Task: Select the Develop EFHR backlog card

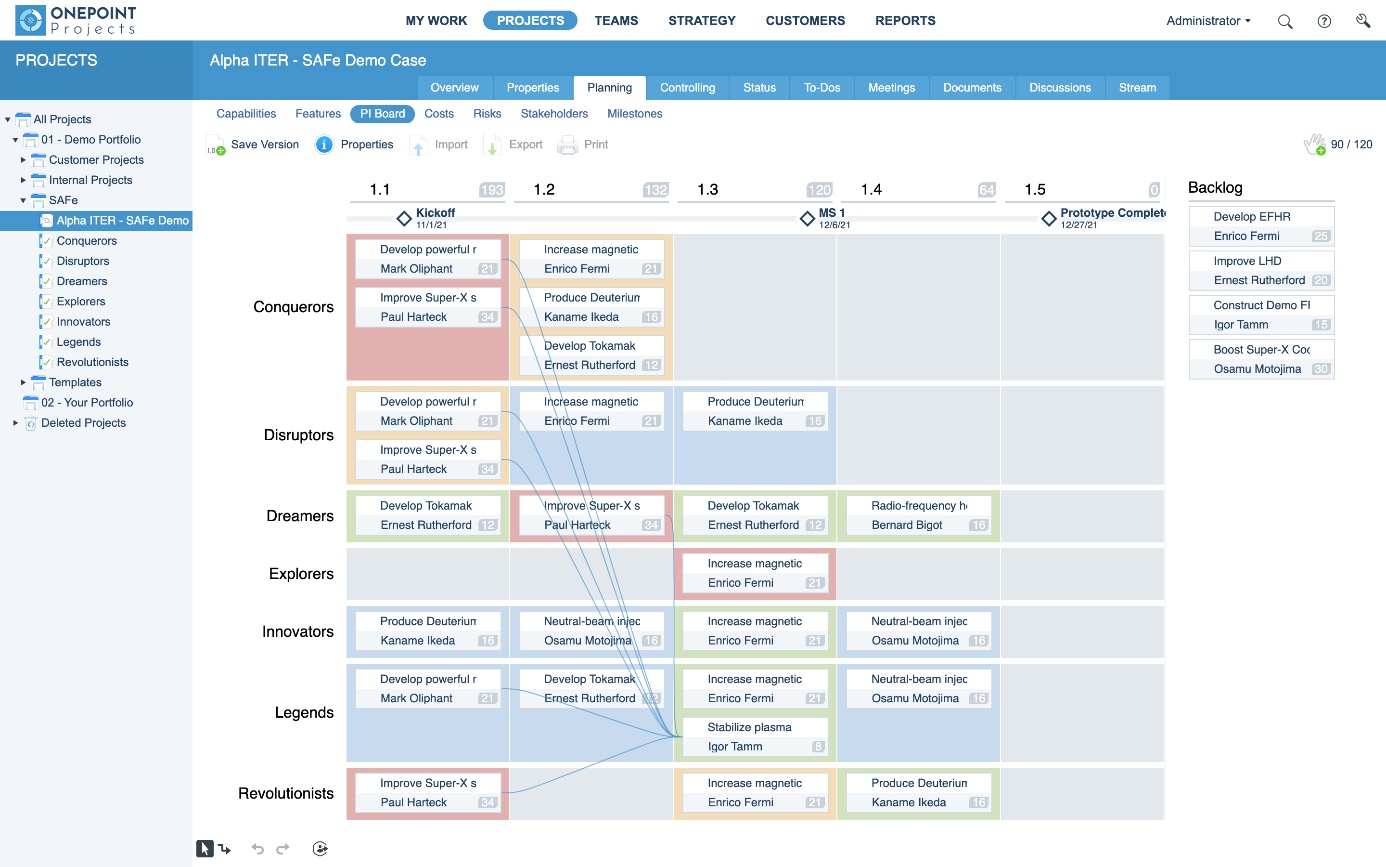Action: (x=1262, y=226)
